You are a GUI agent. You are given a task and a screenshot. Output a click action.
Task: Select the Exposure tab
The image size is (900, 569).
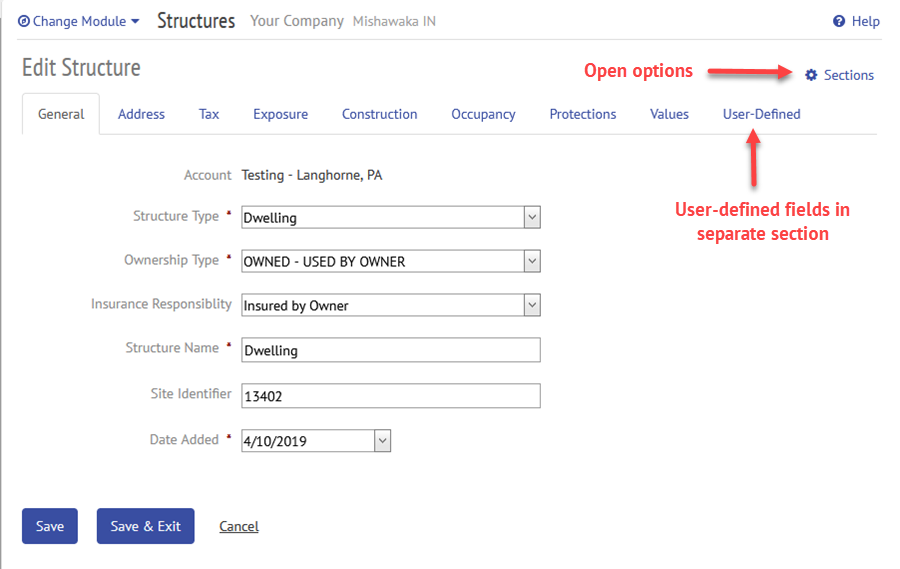pos(280,114)
